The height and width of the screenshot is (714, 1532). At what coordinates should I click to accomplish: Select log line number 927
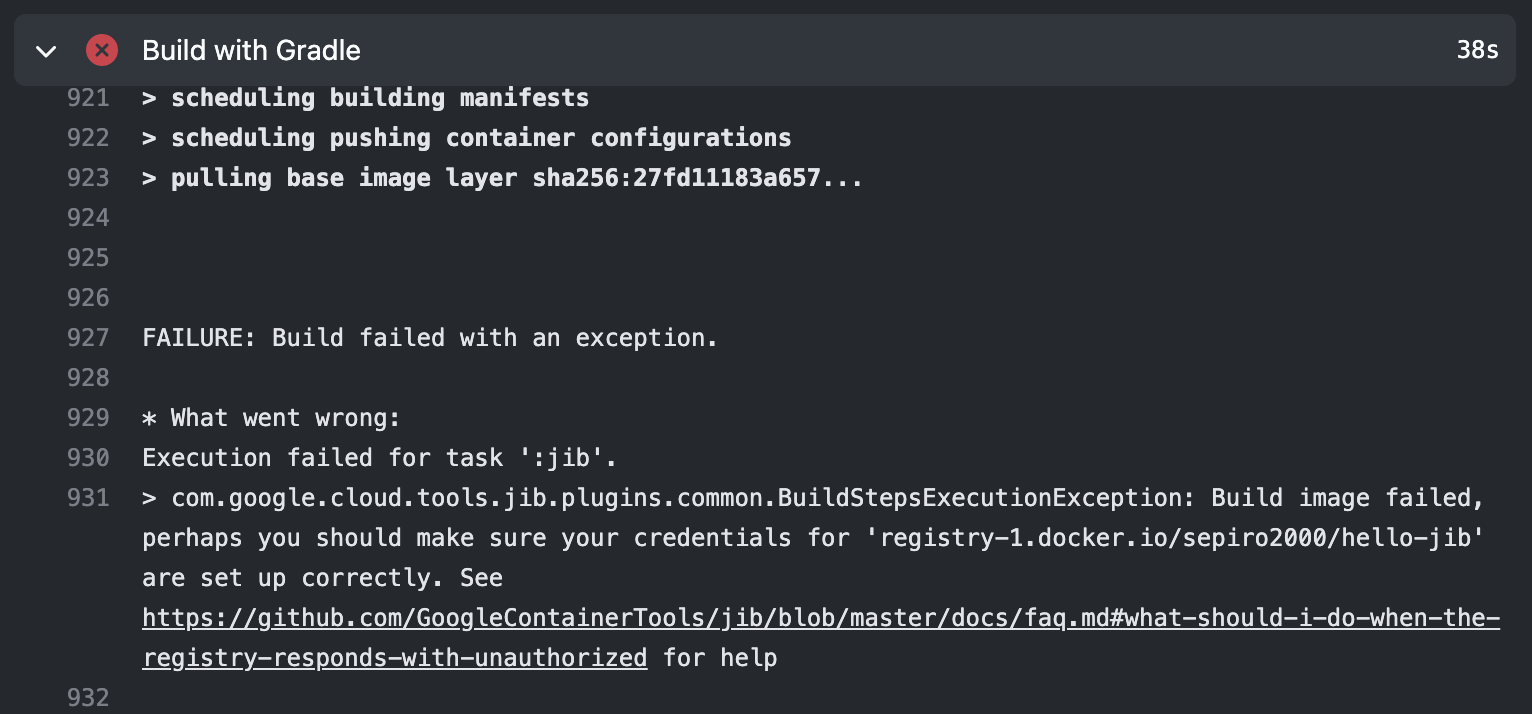pos(88,338)
